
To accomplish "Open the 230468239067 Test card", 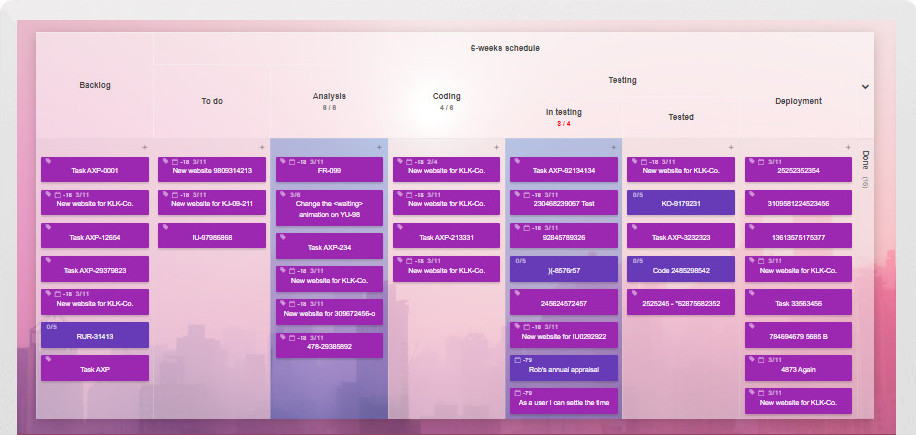I will coord(564,202).
